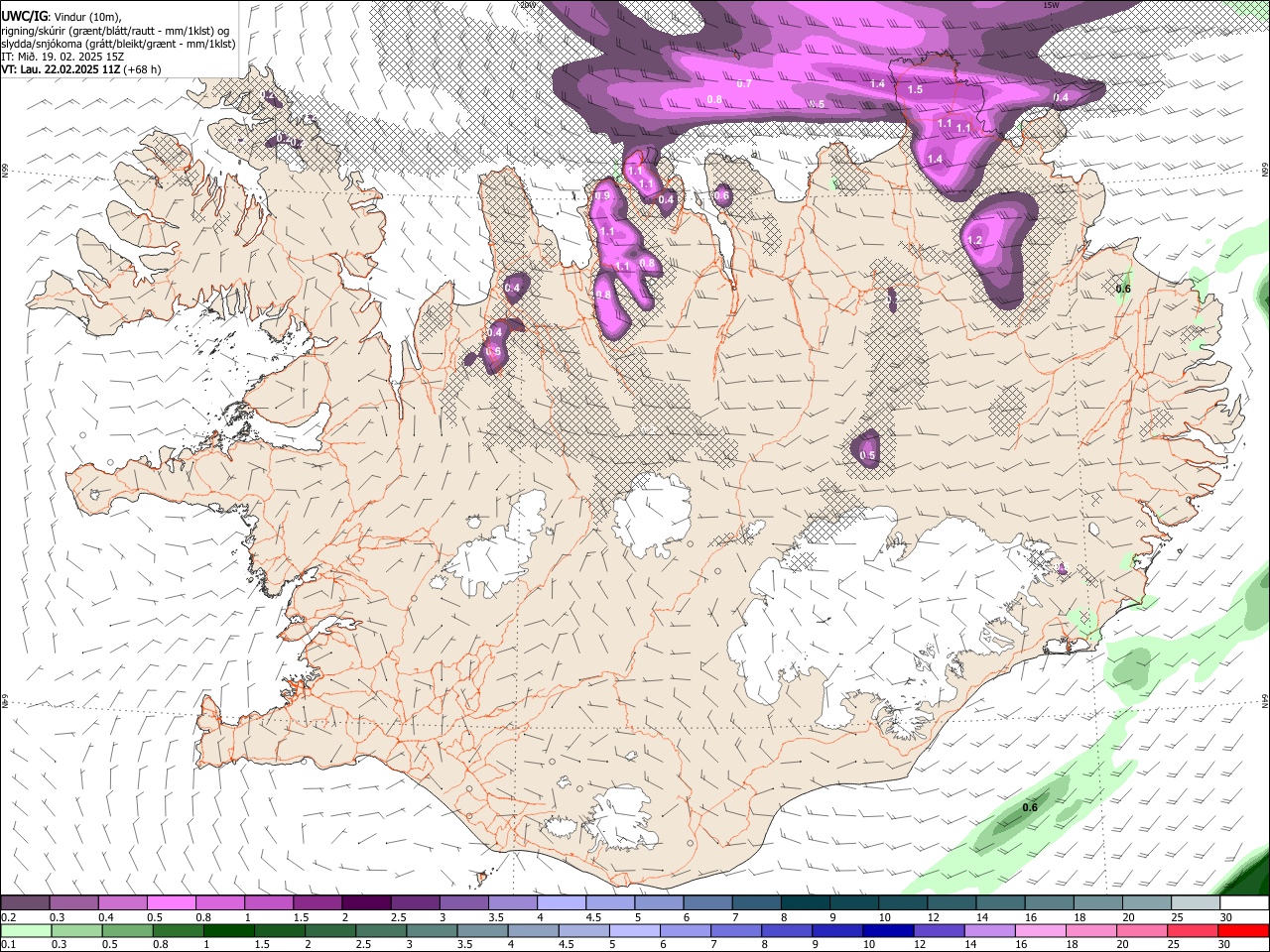Screen dimensions: 1270x952
Task: Click the 0.6 label in the green sea band
Action: [x=1030, y=807]
